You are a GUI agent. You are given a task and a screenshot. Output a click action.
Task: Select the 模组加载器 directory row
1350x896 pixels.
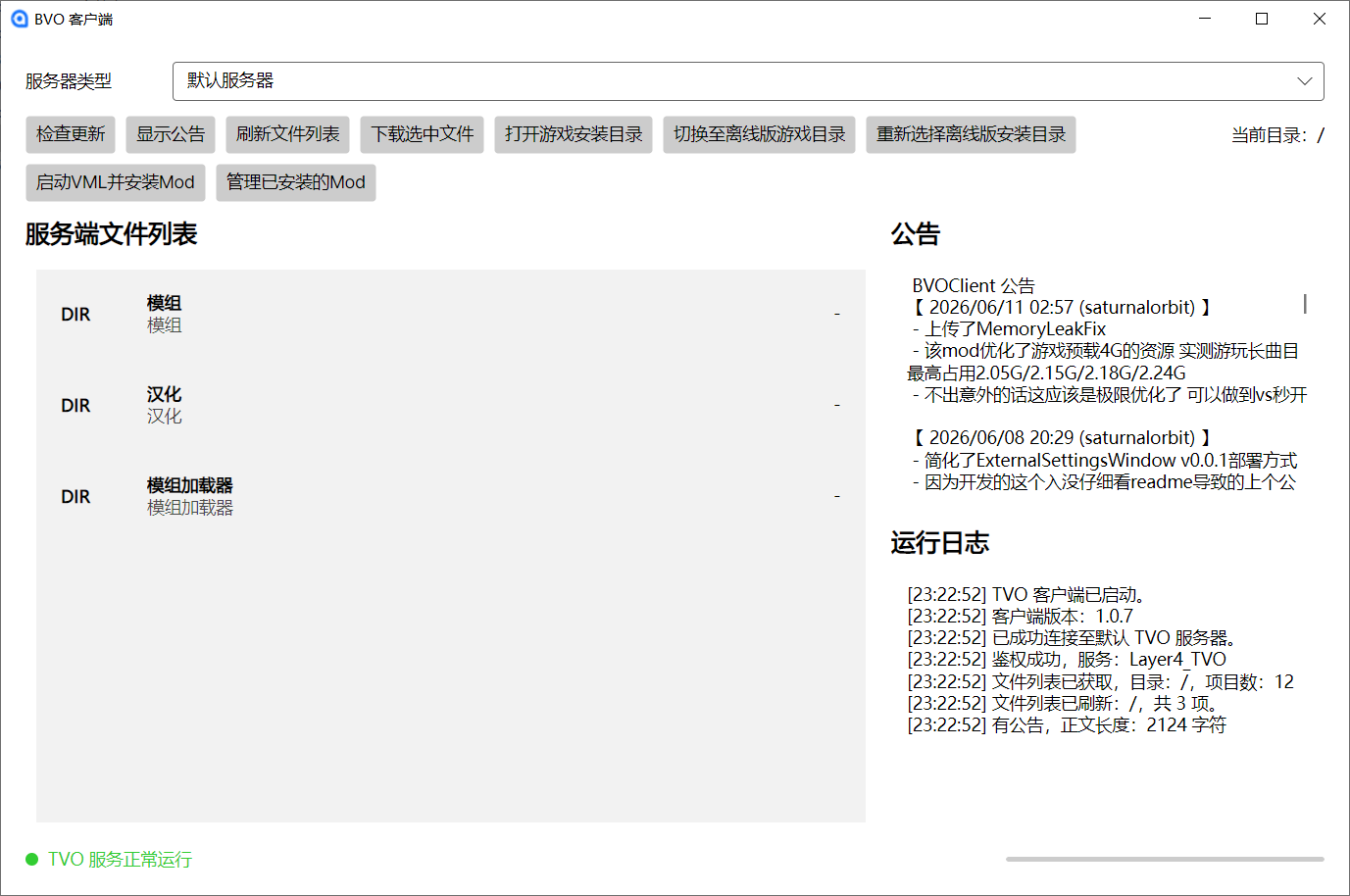451,497
